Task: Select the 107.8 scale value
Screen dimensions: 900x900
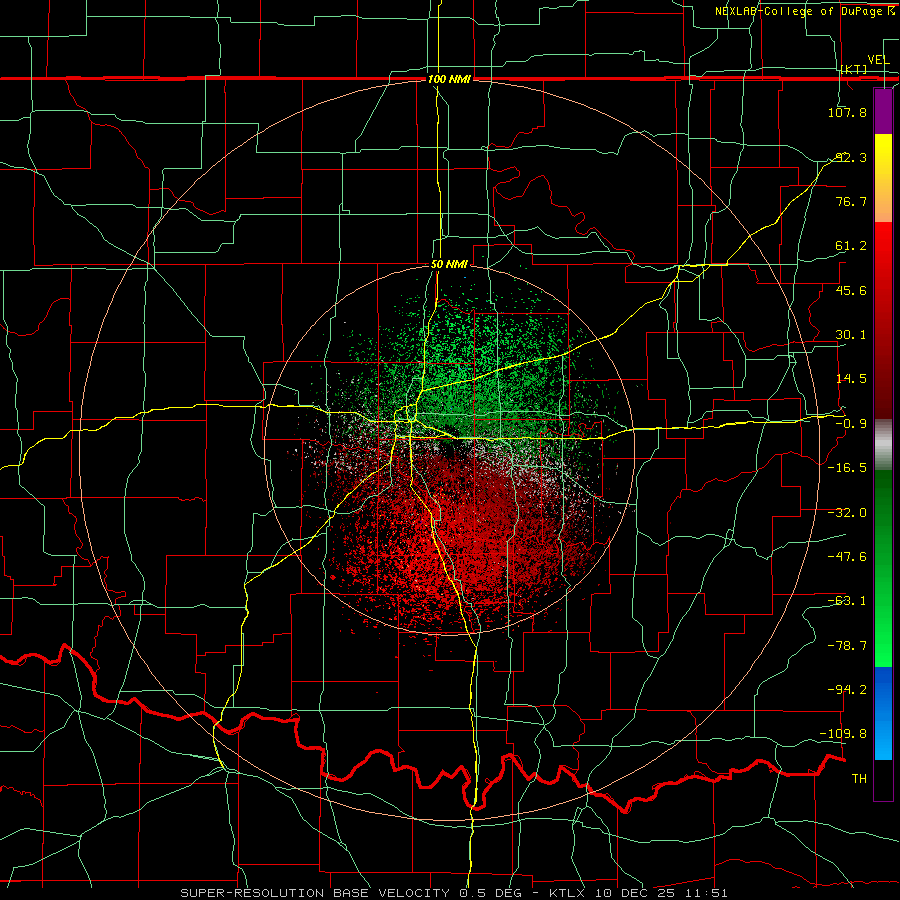Action: coord(847,112)
